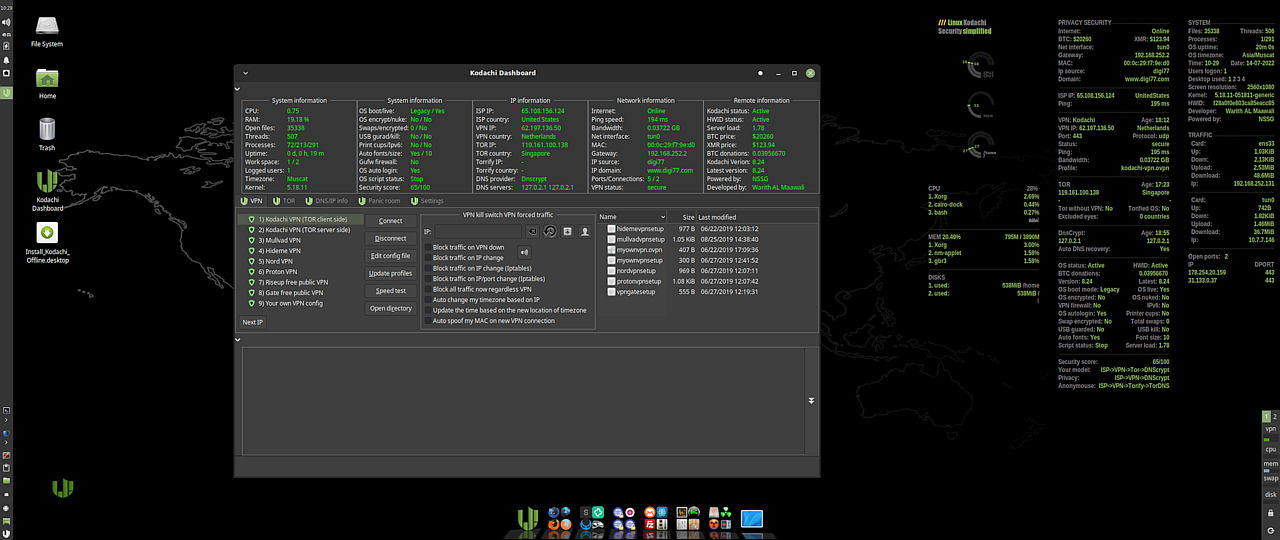Open the dark S app icon in dock
1280x540 pixels.
click(x=586, y=512)
